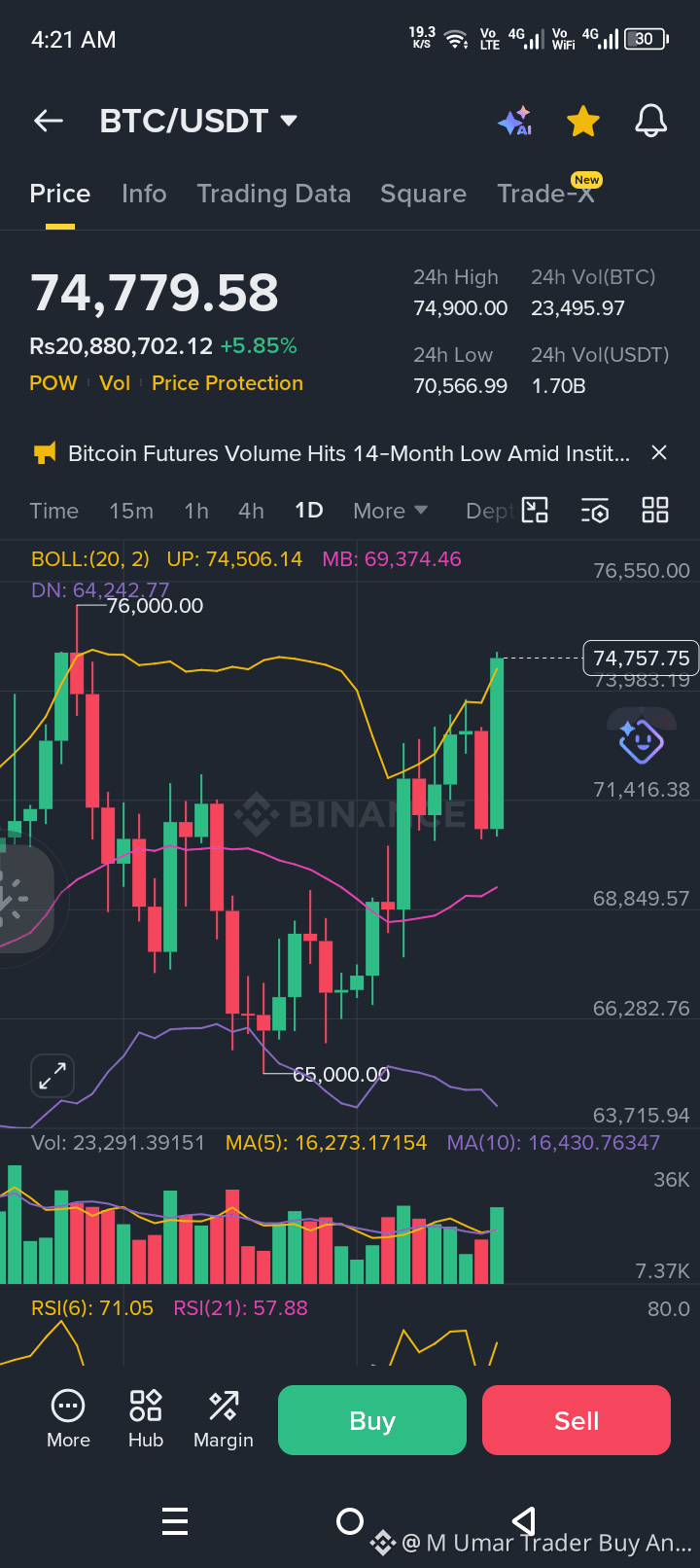700x1568 pixels.
Task: Dismiss the news banner with X
Action: (x=659, y=452)
